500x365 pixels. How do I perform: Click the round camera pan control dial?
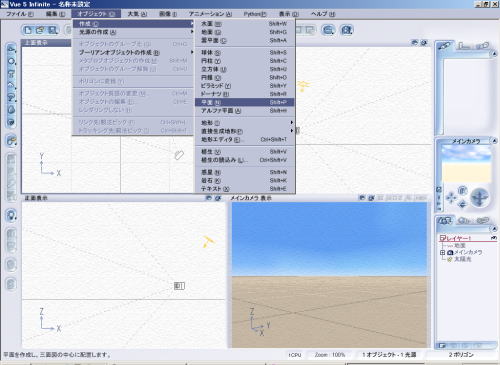[480, 197]
